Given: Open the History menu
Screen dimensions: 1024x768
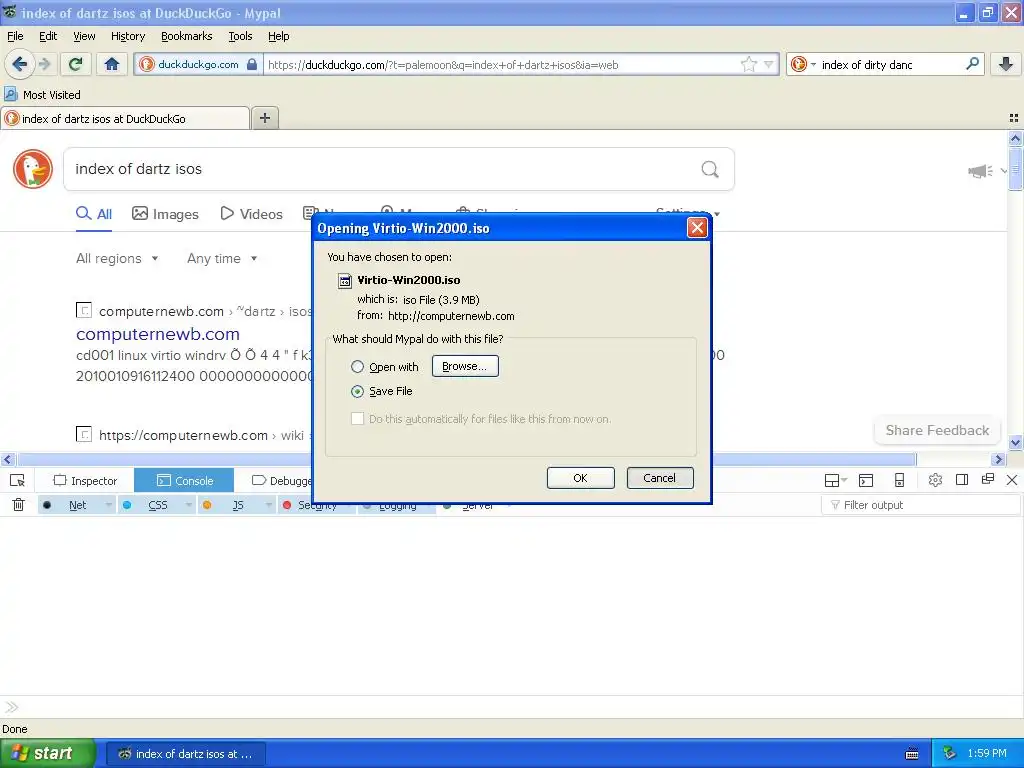Looking at the screenshot, I should (128, 36).
